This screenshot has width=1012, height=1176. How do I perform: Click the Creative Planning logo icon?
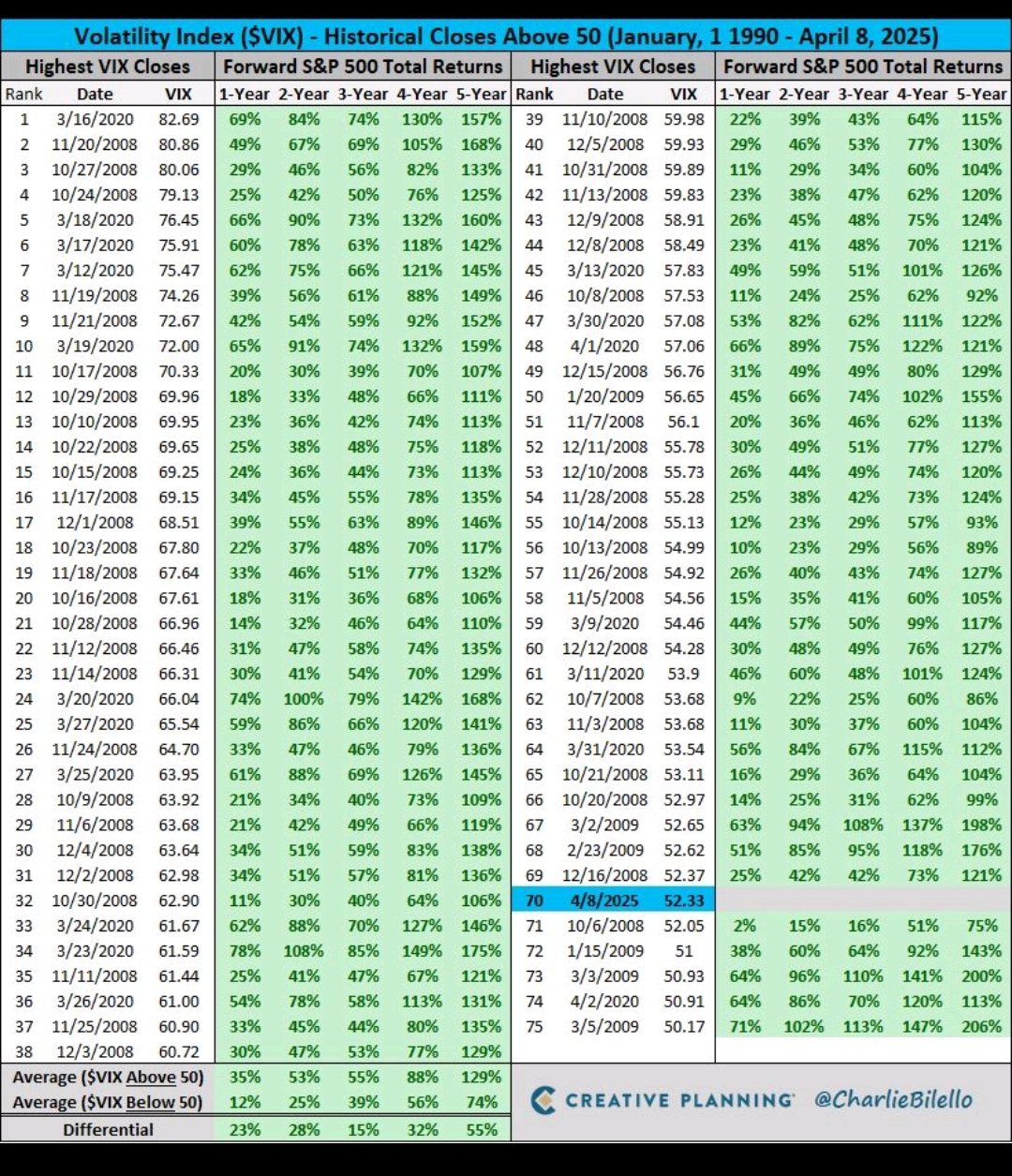coord(543,1100)
